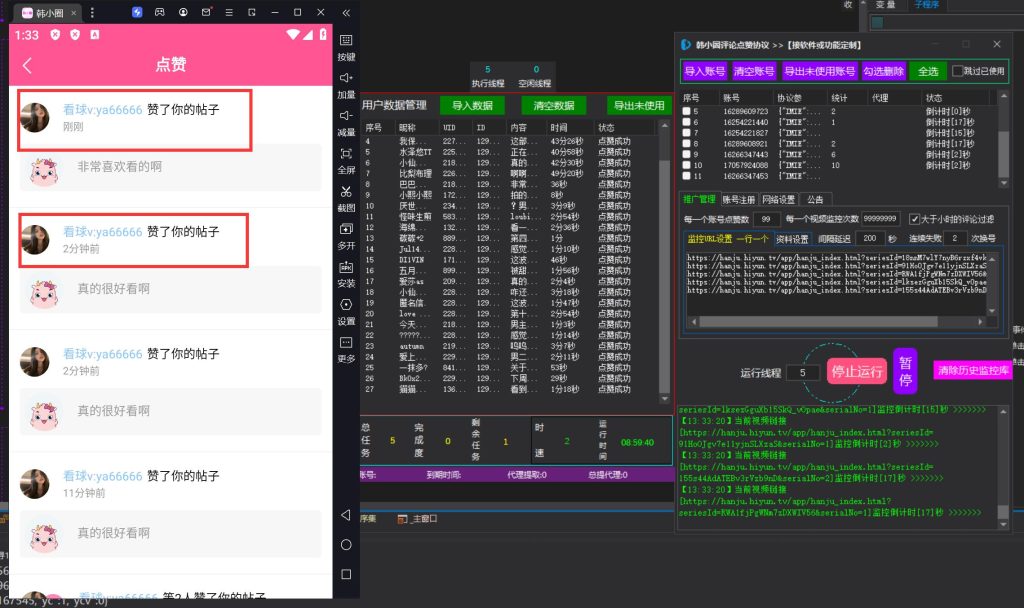Select the 监控URL设置 一行一个 sub-tab

(x=728, y=238)
